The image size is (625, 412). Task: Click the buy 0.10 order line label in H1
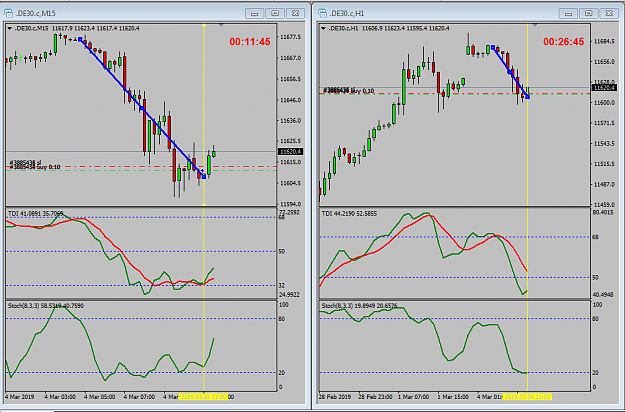pyautogui.click(x=349, y=91)
